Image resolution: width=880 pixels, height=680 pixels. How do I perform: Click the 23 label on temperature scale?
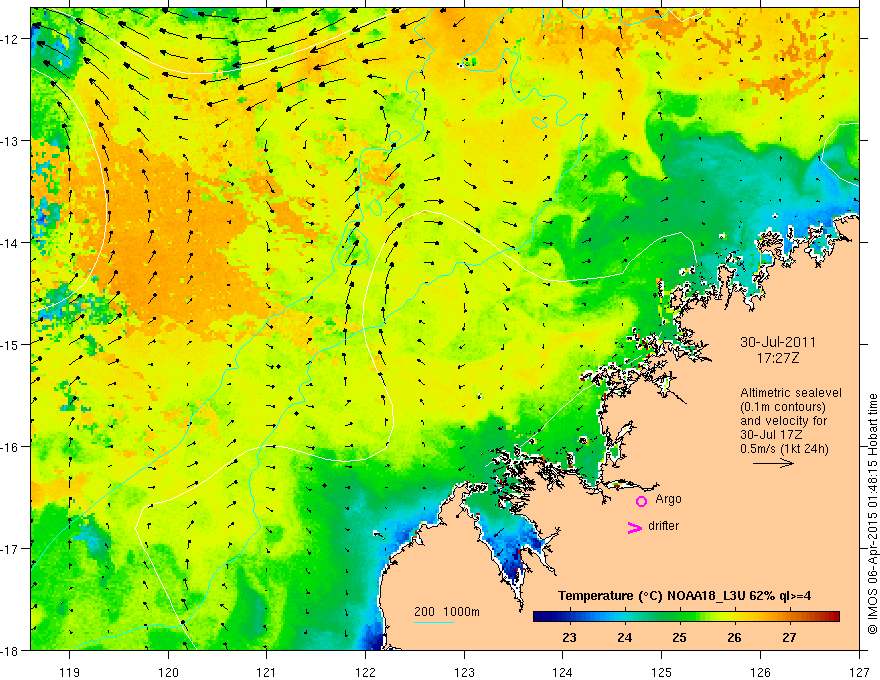(x=569, y=638)
